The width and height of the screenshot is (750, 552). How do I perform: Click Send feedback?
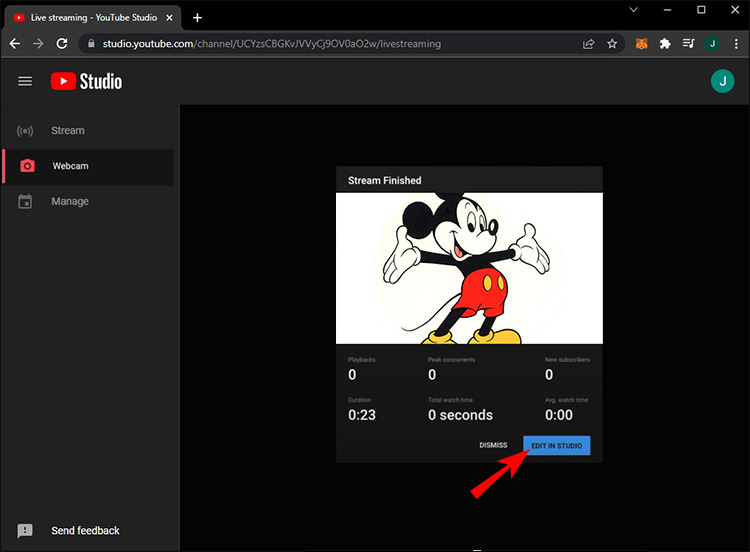[85, 530]
